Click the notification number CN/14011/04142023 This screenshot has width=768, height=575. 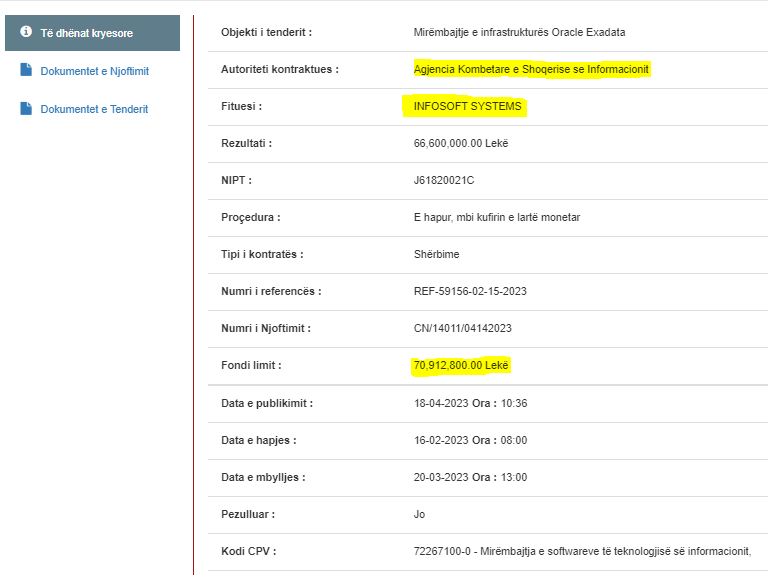pos(462,328)
